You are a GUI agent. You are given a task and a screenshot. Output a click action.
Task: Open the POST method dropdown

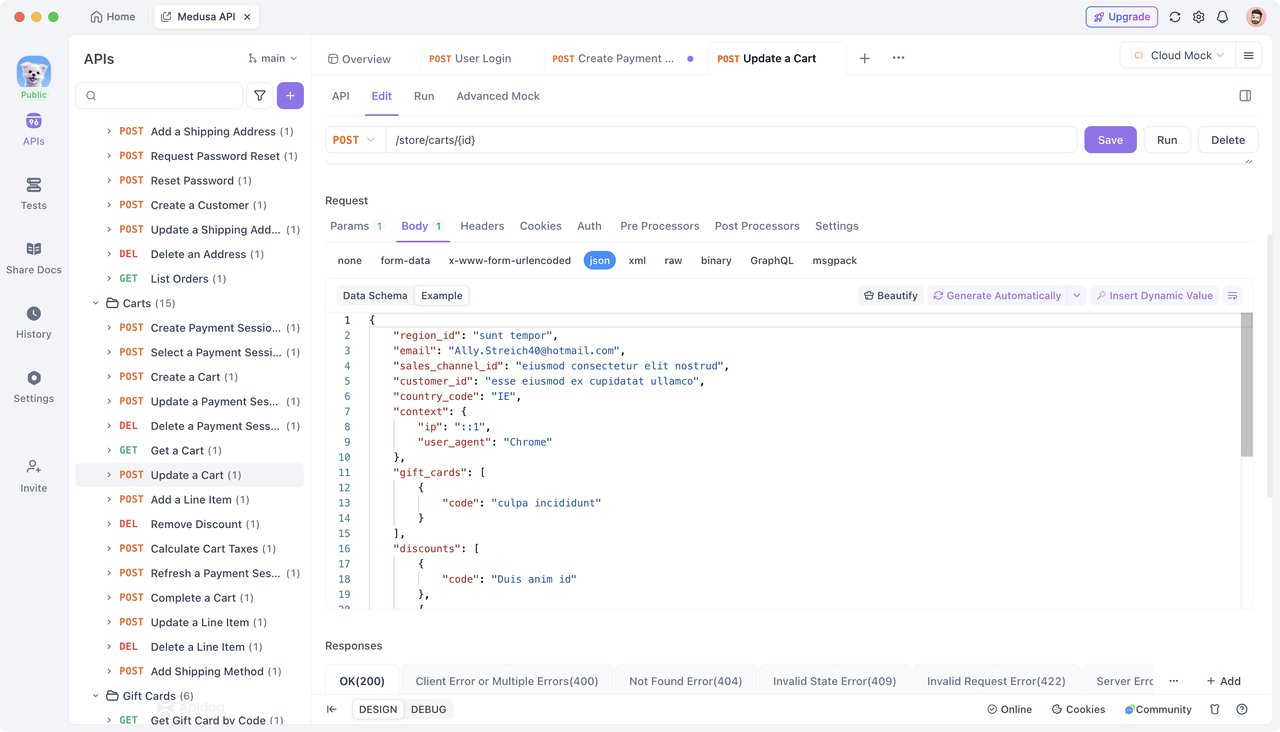pyautogui.click(x=355, y=140)
